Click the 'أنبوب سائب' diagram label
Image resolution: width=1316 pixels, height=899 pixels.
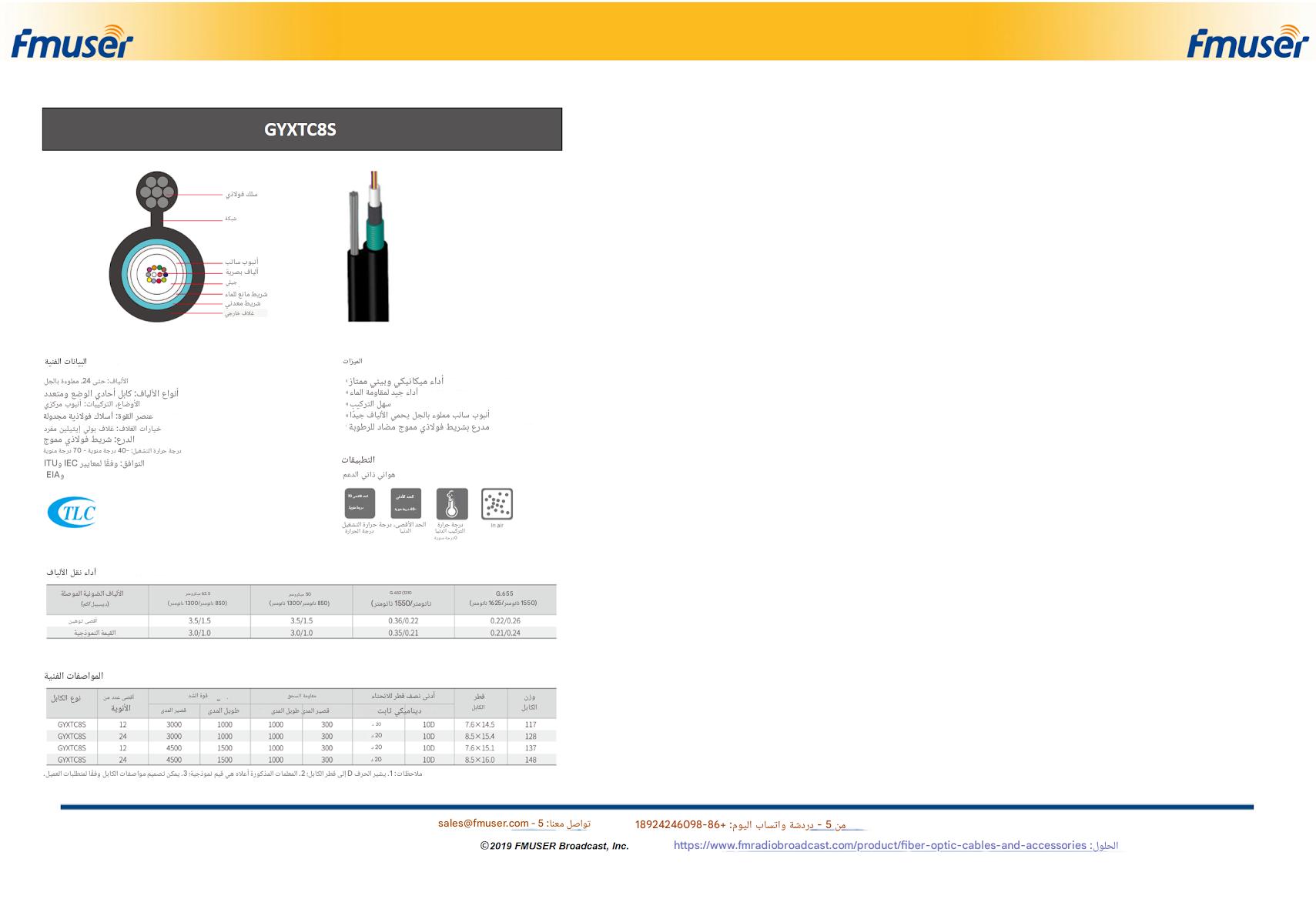click(242, 262)
